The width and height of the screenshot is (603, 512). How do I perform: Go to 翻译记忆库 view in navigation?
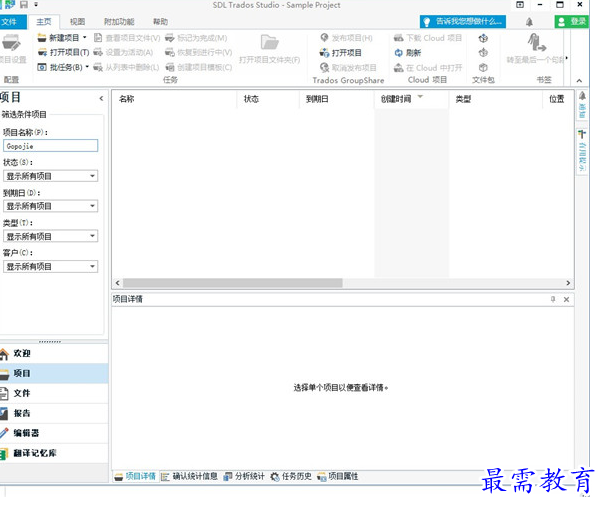click(54, 453)
